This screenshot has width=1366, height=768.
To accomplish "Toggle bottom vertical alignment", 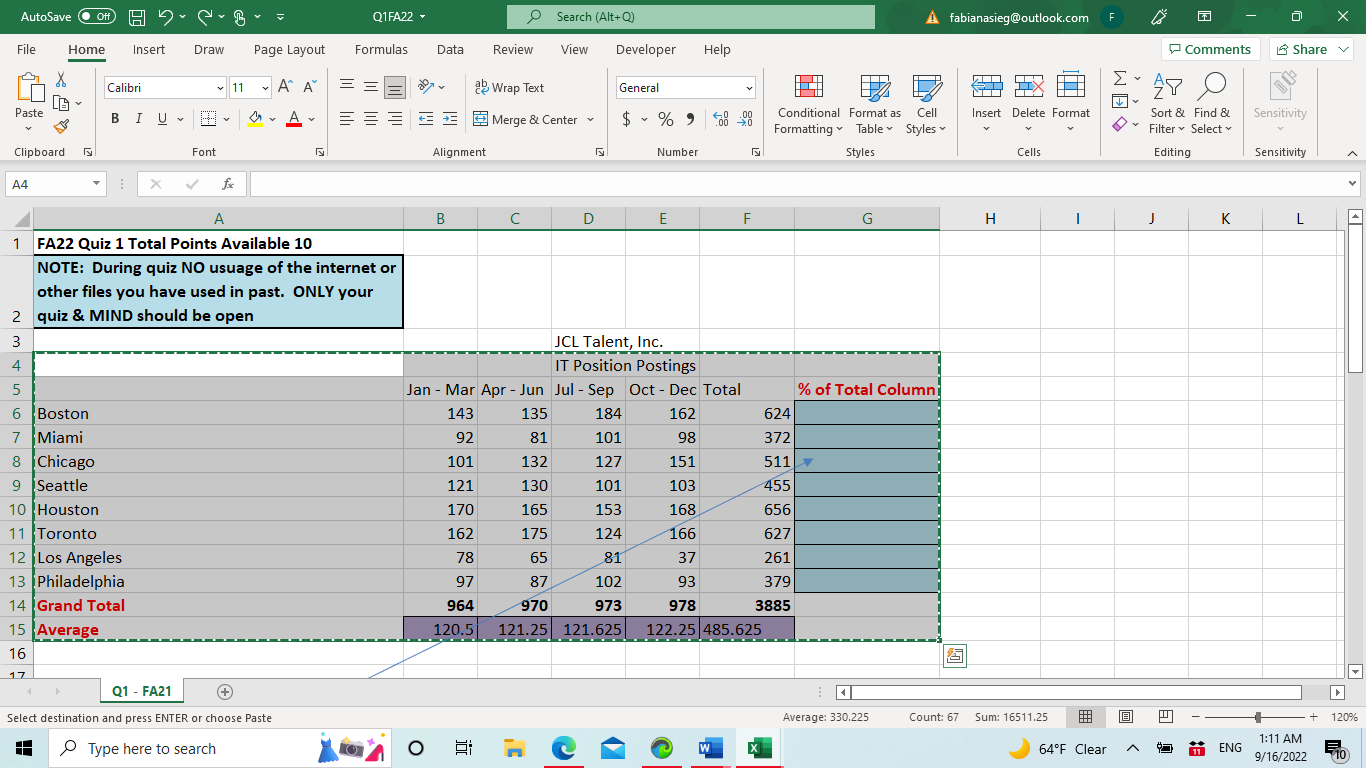I will (395, 88).
